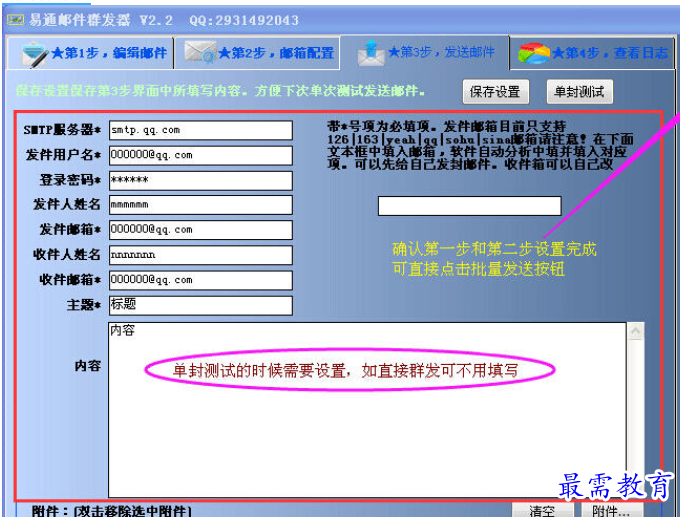The width and height of the screenshot is (680, 517).
Task: Click the pie chart icon on step 4 tab
Action: point(534,53)
